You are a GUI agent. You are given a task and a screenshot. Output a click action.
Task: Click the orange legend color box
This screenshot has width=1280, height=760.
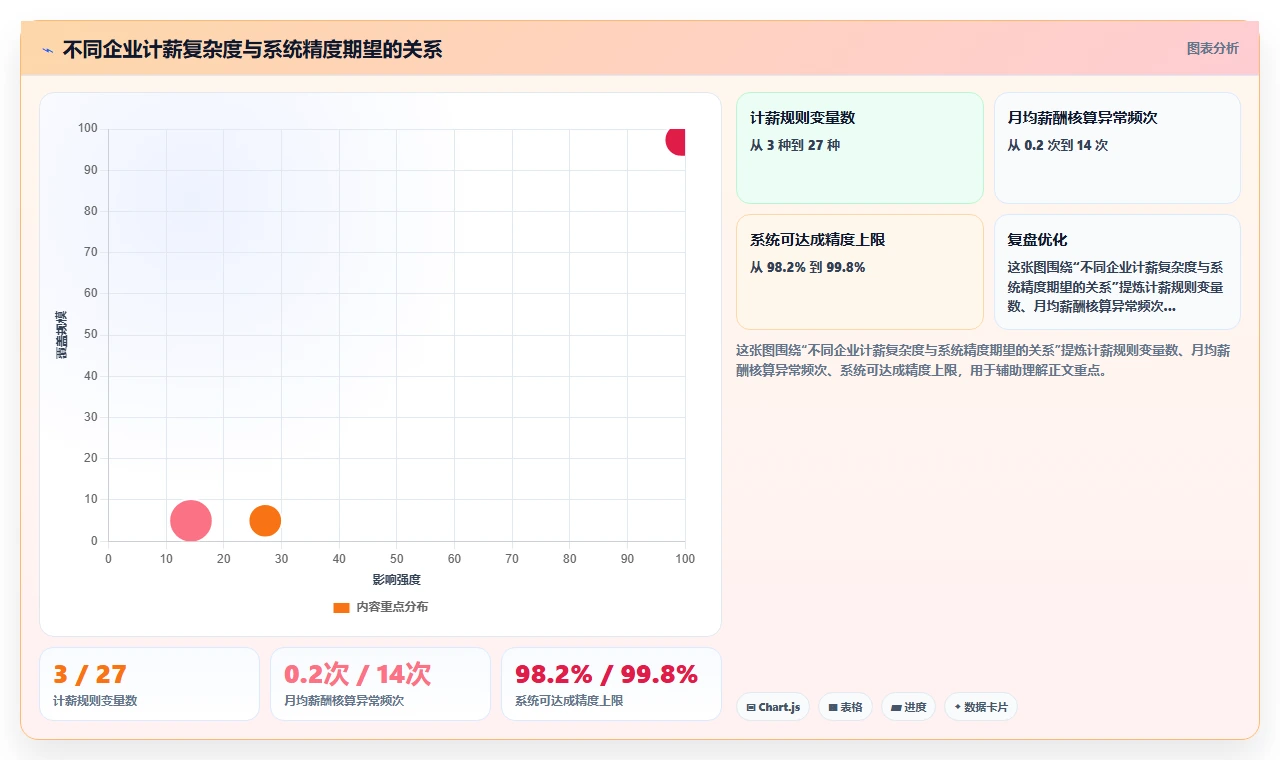[x=341, y=607]
